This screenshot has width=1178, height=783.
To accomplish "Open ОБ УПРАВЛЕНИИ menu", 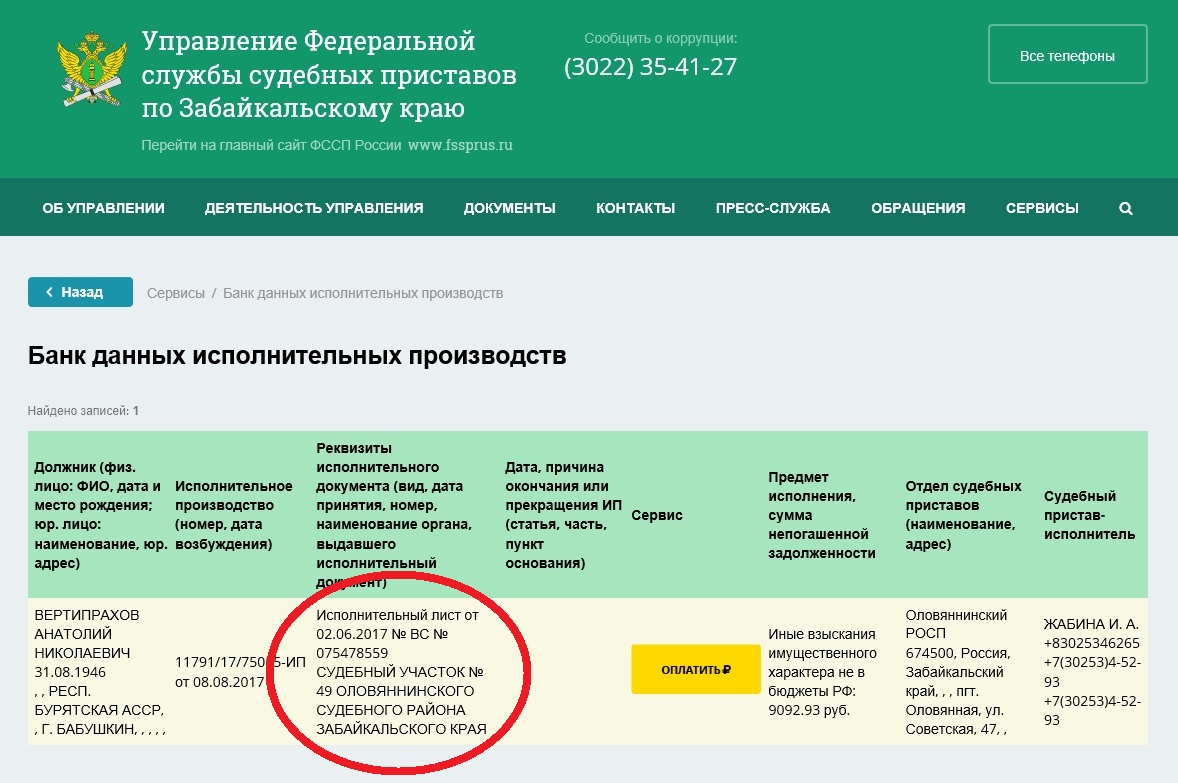I will [104, 208].
